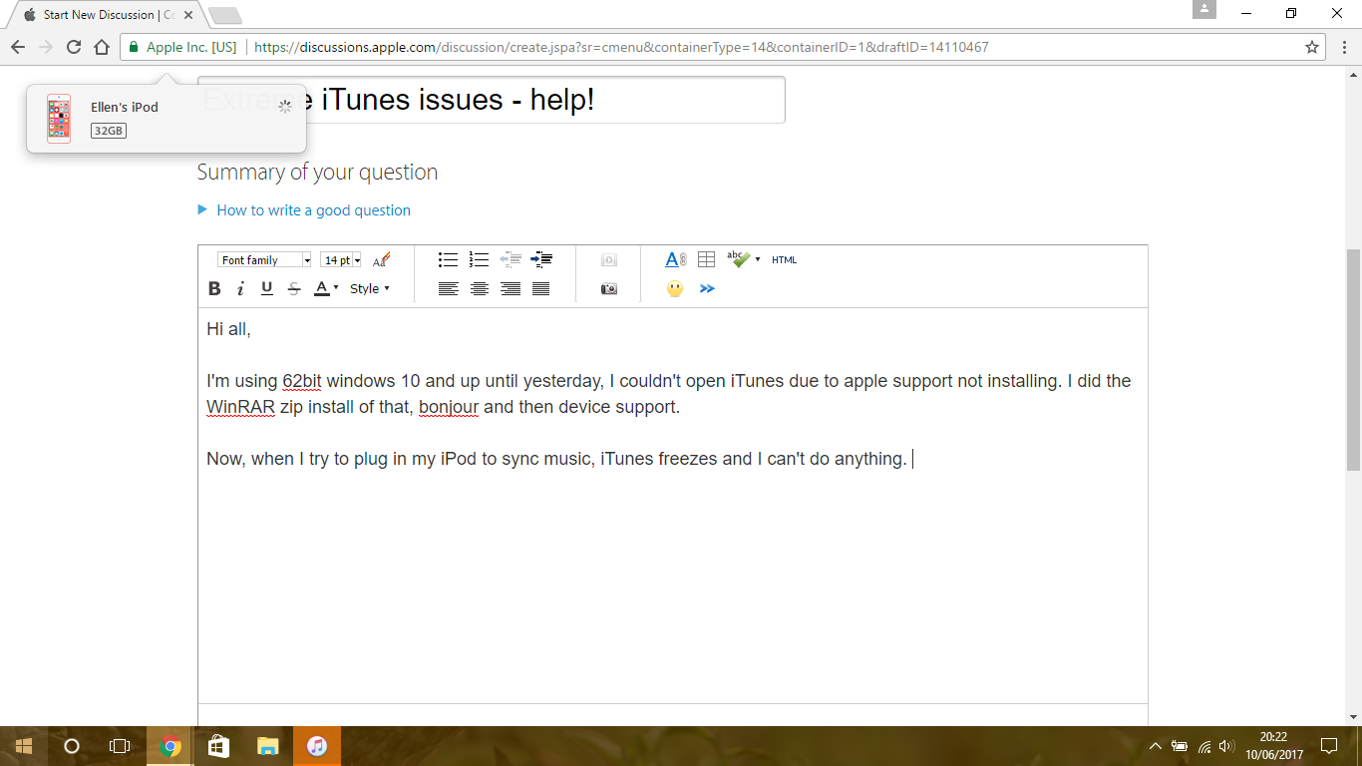
Task: Run the spell checker
Action: pyautogui.click(x=738, y=259)
